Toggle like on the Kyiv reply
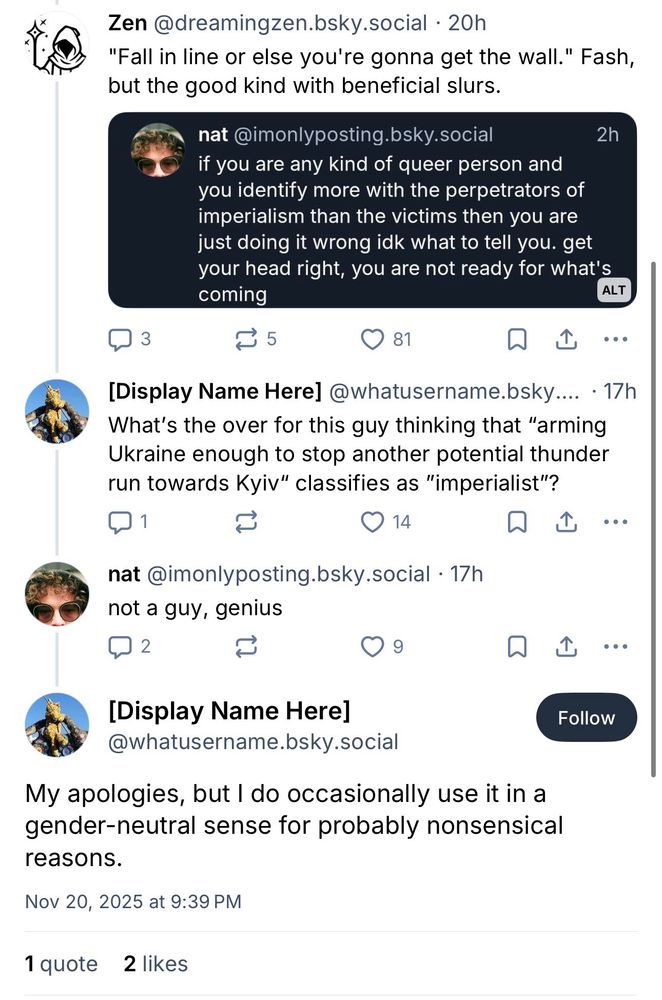Screen dimensions: 662x1000 (371, 522)
